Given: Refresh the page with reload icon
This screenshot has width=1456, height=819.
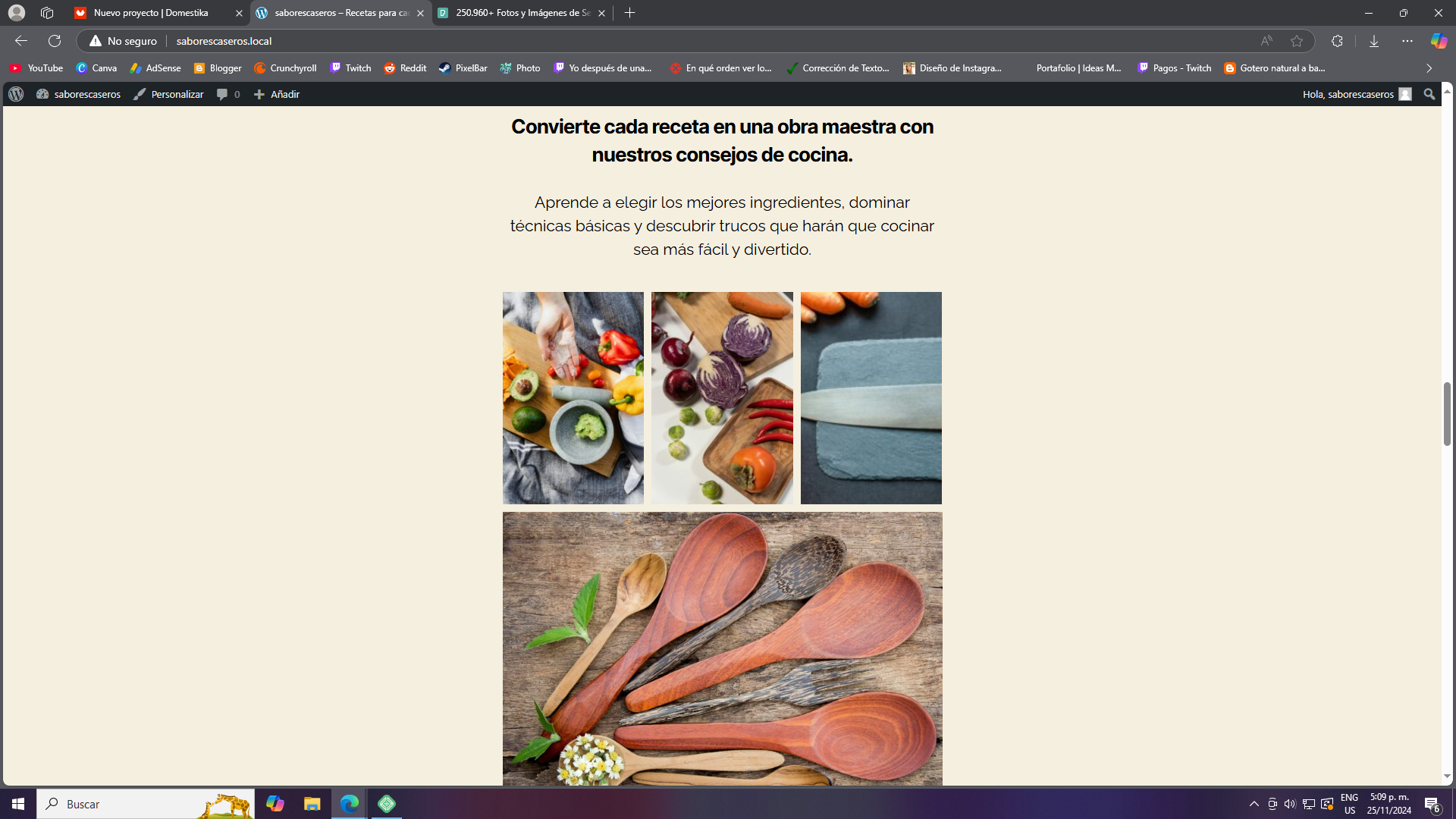Looking at the screenshot, I should point(55,41).
